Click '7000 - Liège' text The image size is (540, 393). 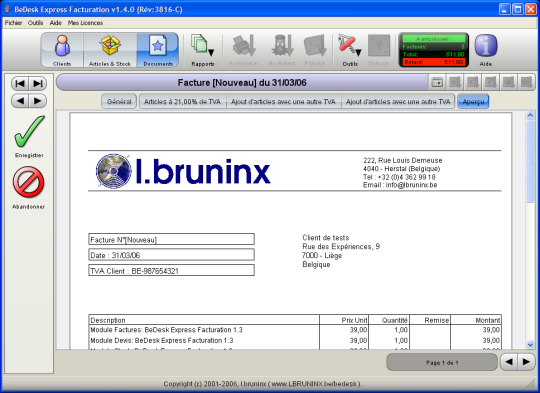pyautogui.click(x=322, y=256)
